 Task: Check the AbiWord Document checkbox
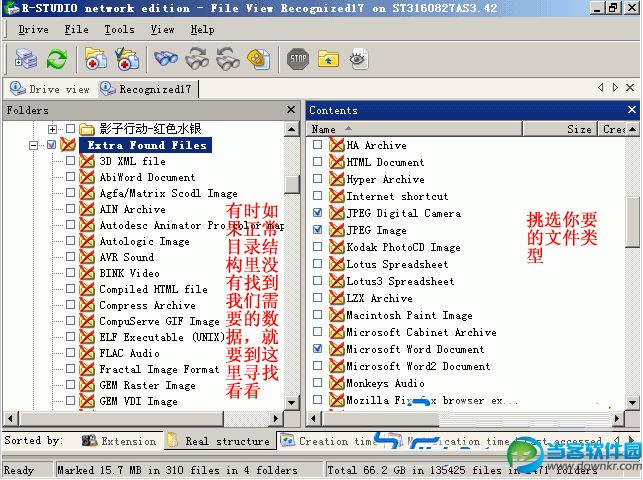point(71,176)
